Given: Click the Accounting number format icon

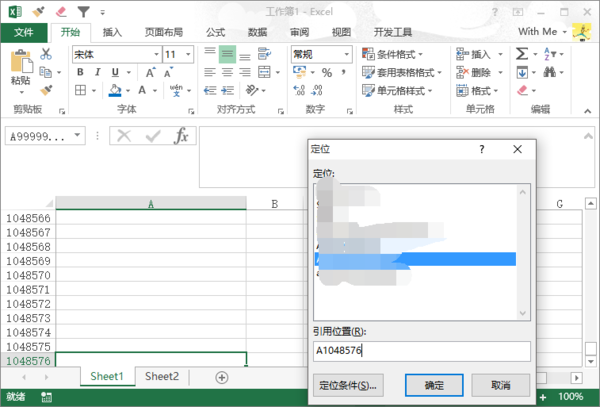Looking at the screenshot, I should 299,72.
